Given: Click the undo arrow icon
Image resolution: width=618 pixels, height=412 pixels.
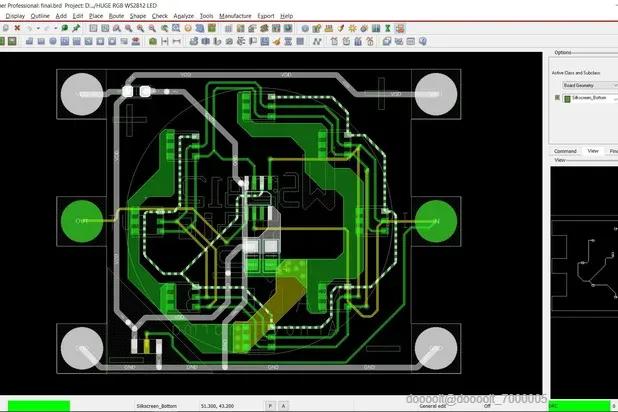Looking at the screenshot, I should (29, 28).
